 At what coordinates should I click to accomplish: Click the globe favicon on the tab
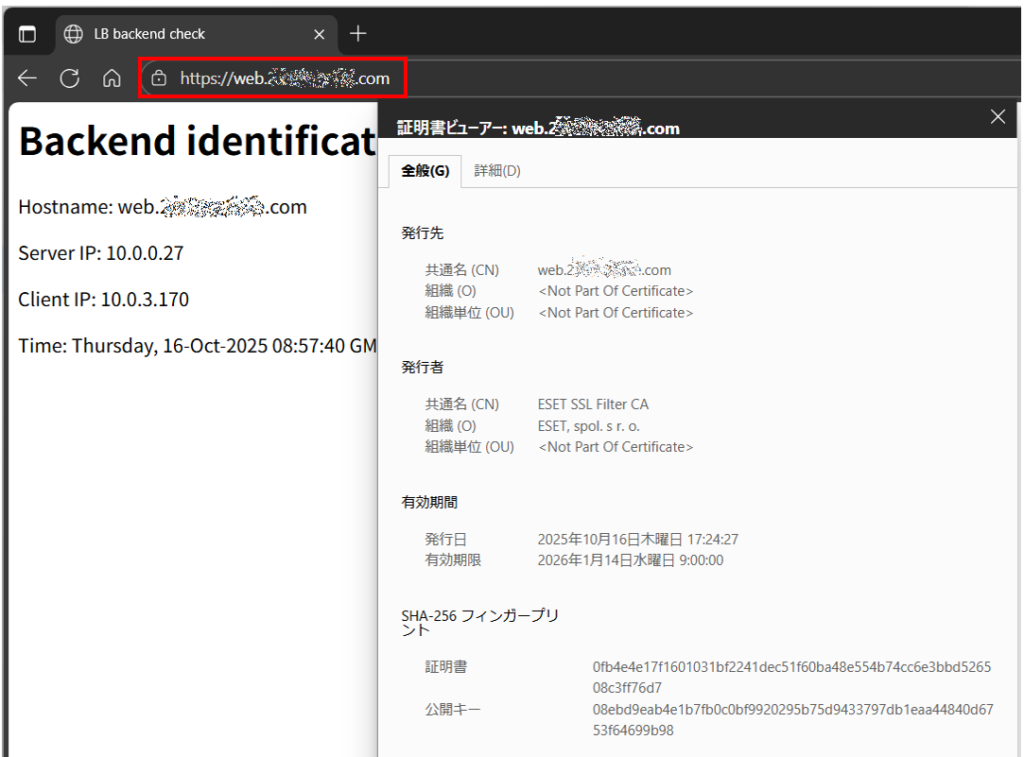(x=73, y=34)
